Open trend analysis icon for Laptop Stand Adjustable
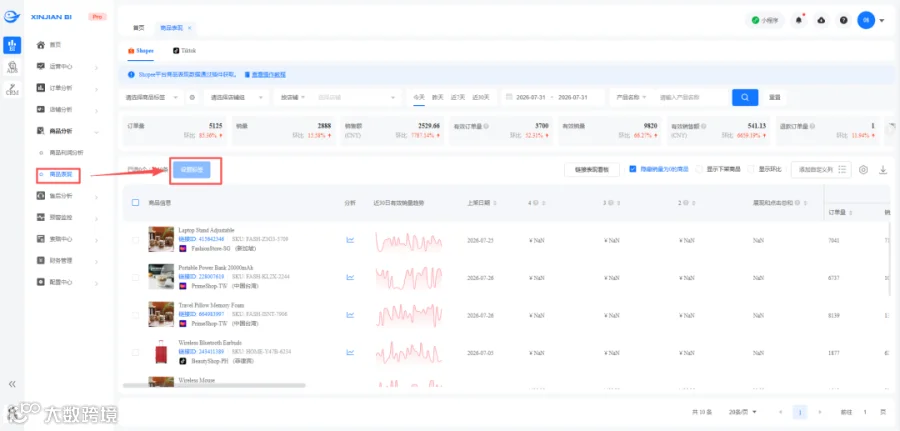The height and width of the screenshot is (431, 900). point(350,240)
